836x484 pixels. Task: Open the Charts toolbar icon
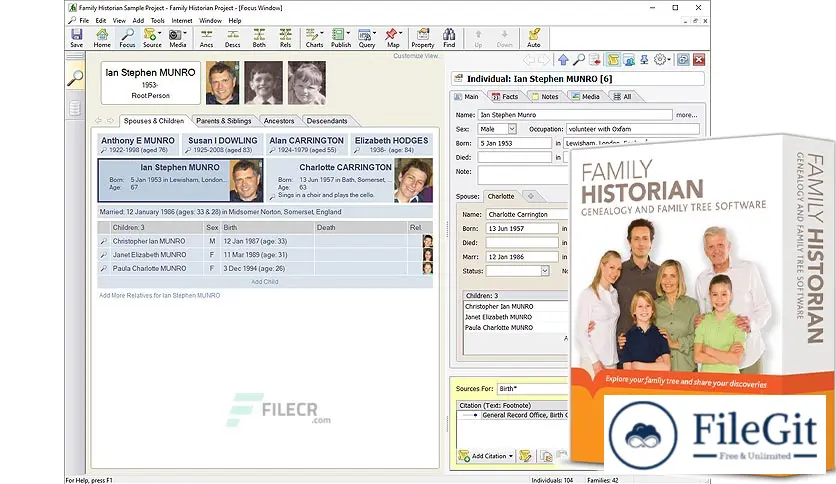314,38
